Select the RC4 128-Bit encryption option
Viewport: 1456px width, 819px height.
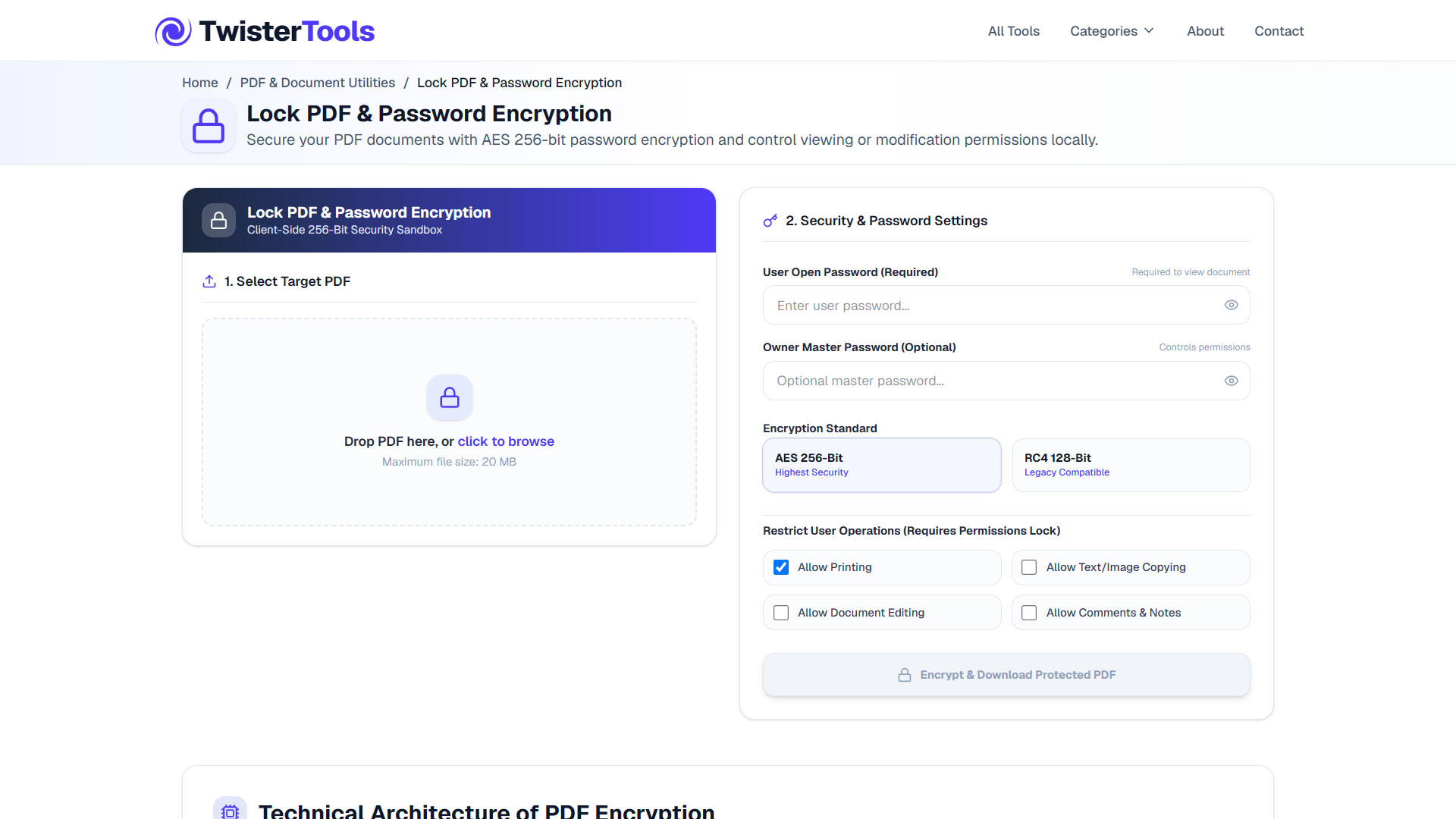pos(1131,465)
